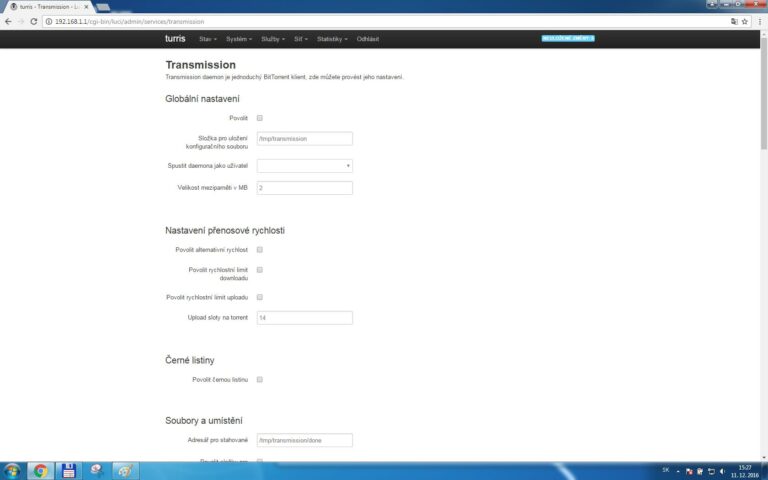The height and width of the screenshot is (480, 768).
Task: Click the Soubory a umístění section heading
Action: click(x=204, y=421)
